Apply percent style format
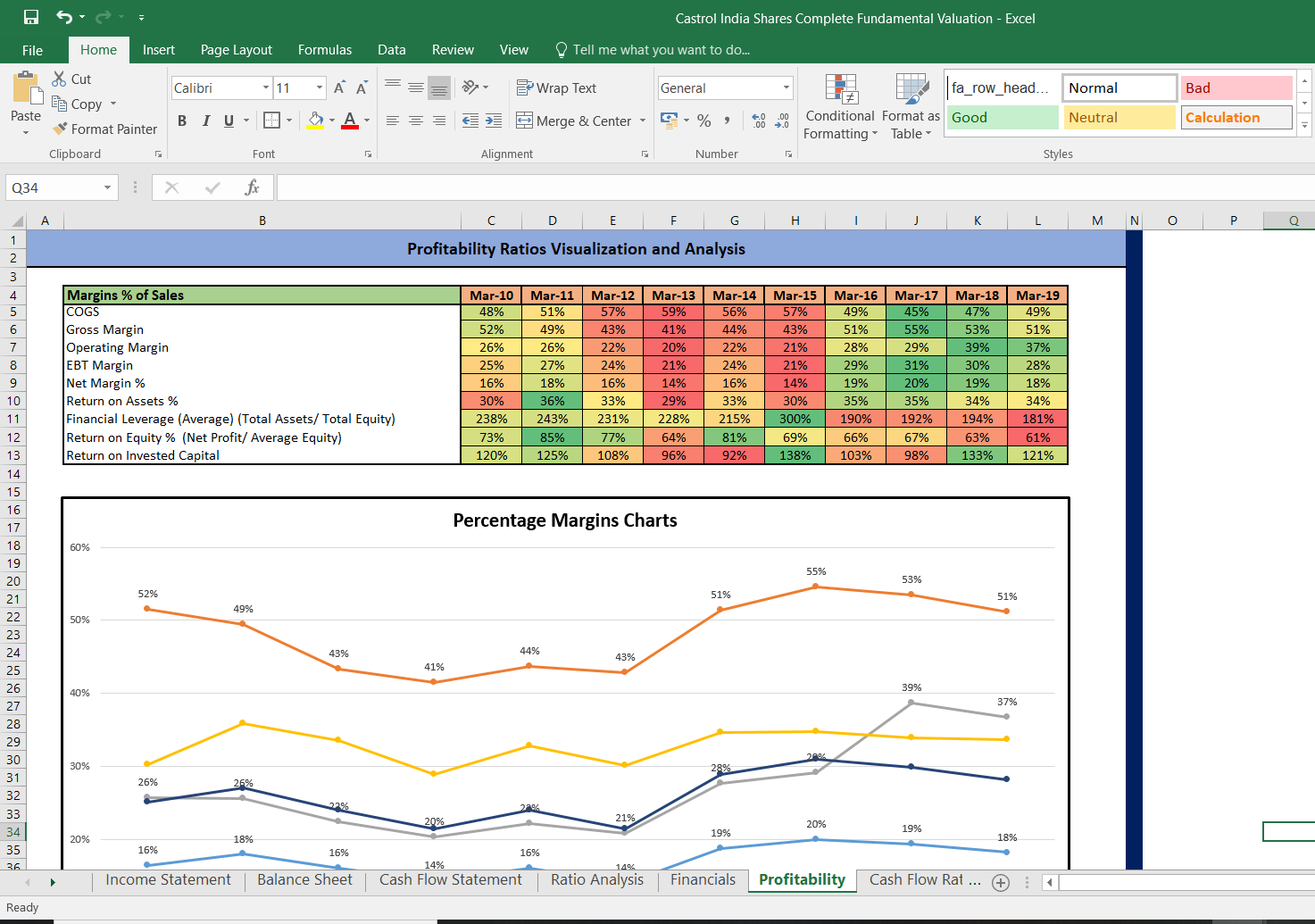The width and height of the screenshot is (1315, 924). (x=704, y=121)
